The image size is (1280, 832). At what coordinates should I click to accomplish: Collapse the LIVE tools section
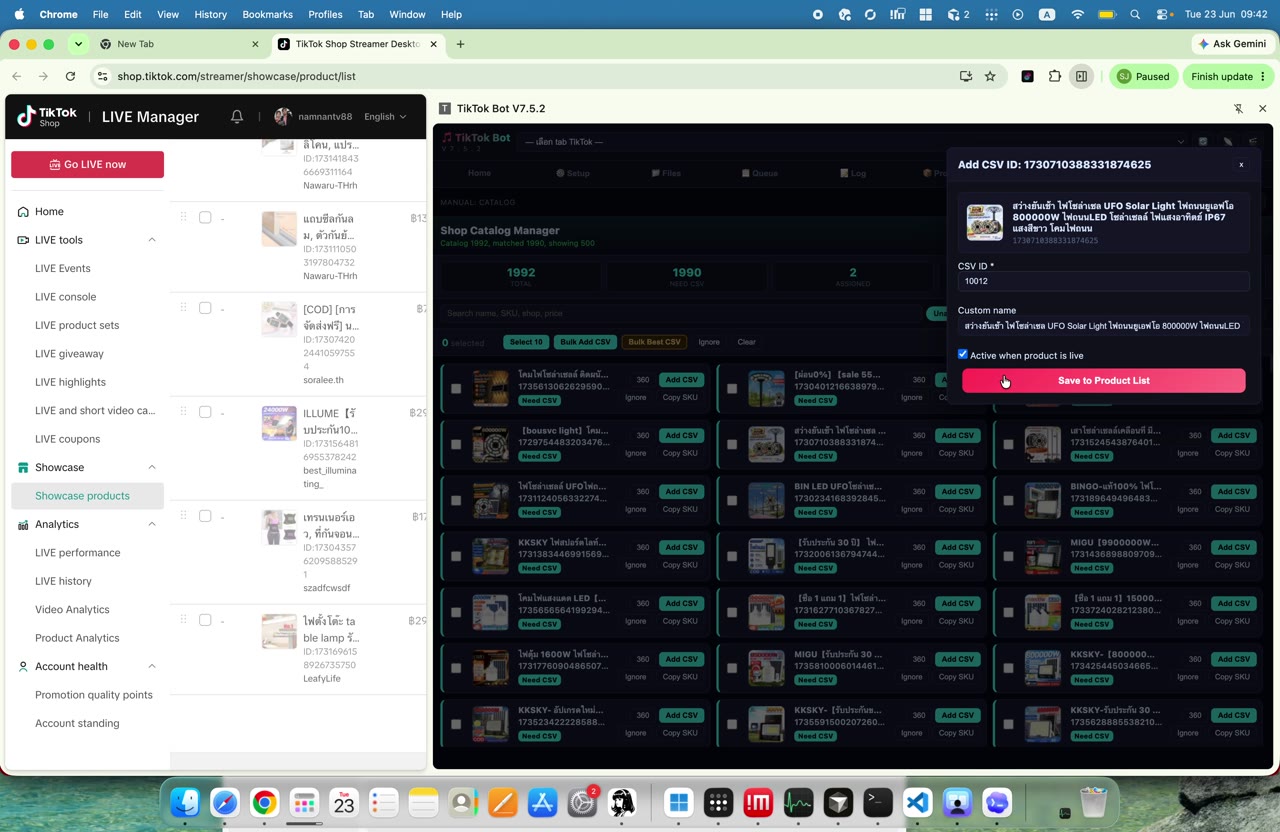click(152, 240)
